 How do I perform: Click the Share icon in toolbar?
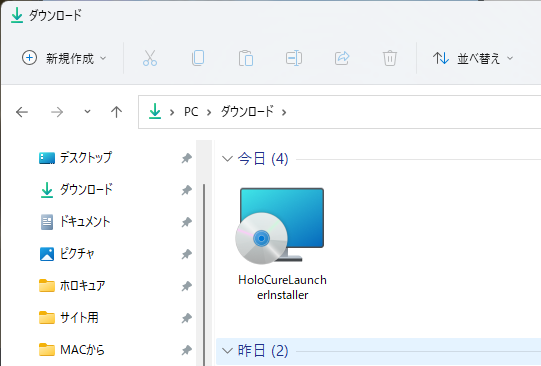click(x=342, y=58)
